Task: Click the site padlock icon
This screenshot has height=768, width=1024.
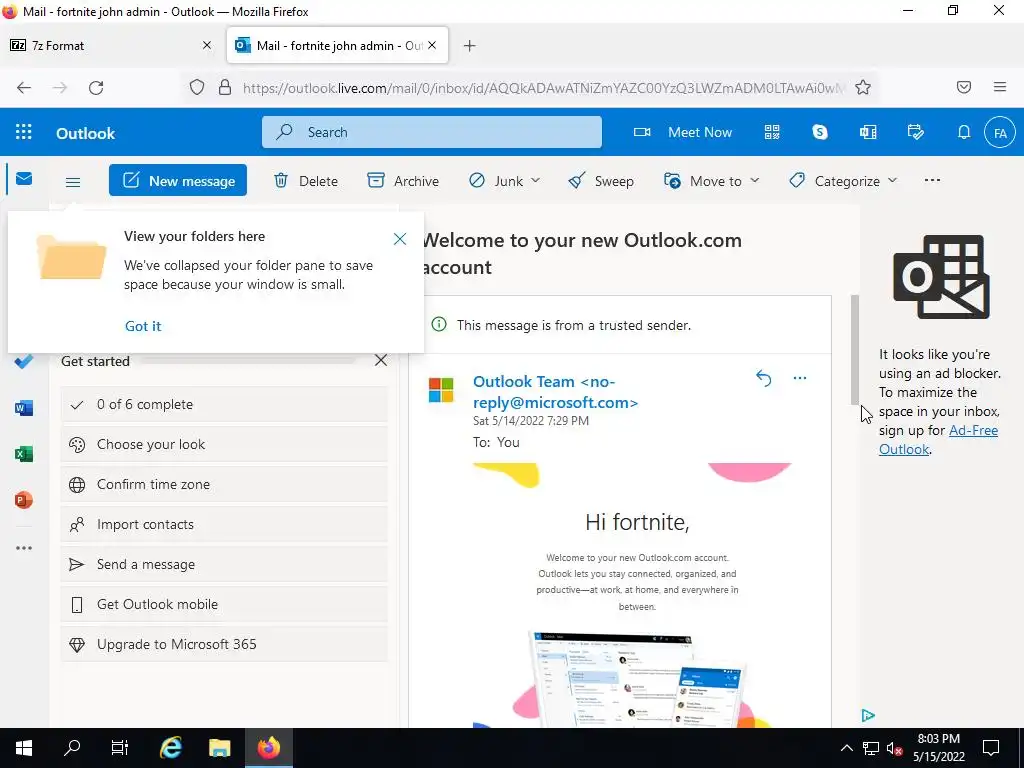Action: point(225,88)
